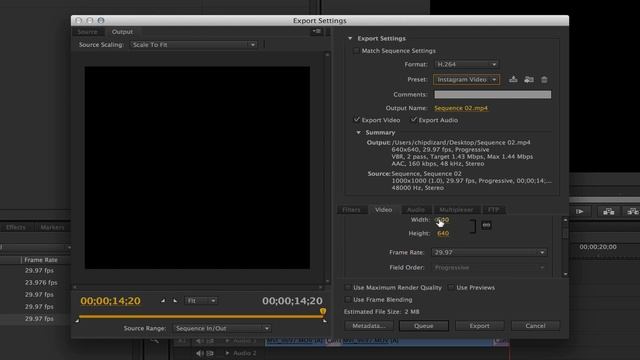
Task: Open the Audio settings tab
Action: point(416,210)
